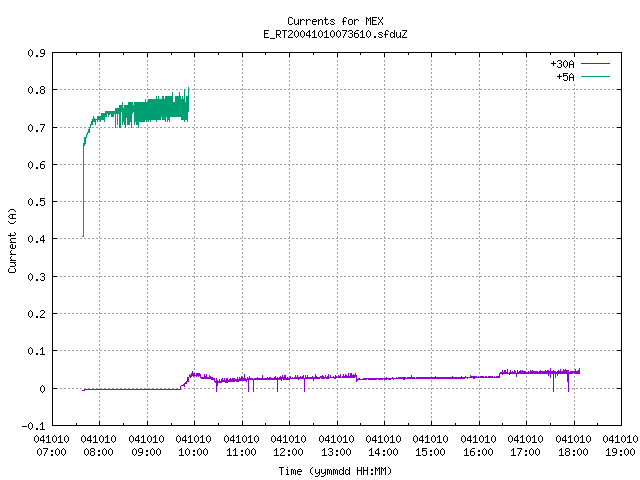
Task: Click the green +5A noisy band near 0.75 A
Action: pos(155,109)
